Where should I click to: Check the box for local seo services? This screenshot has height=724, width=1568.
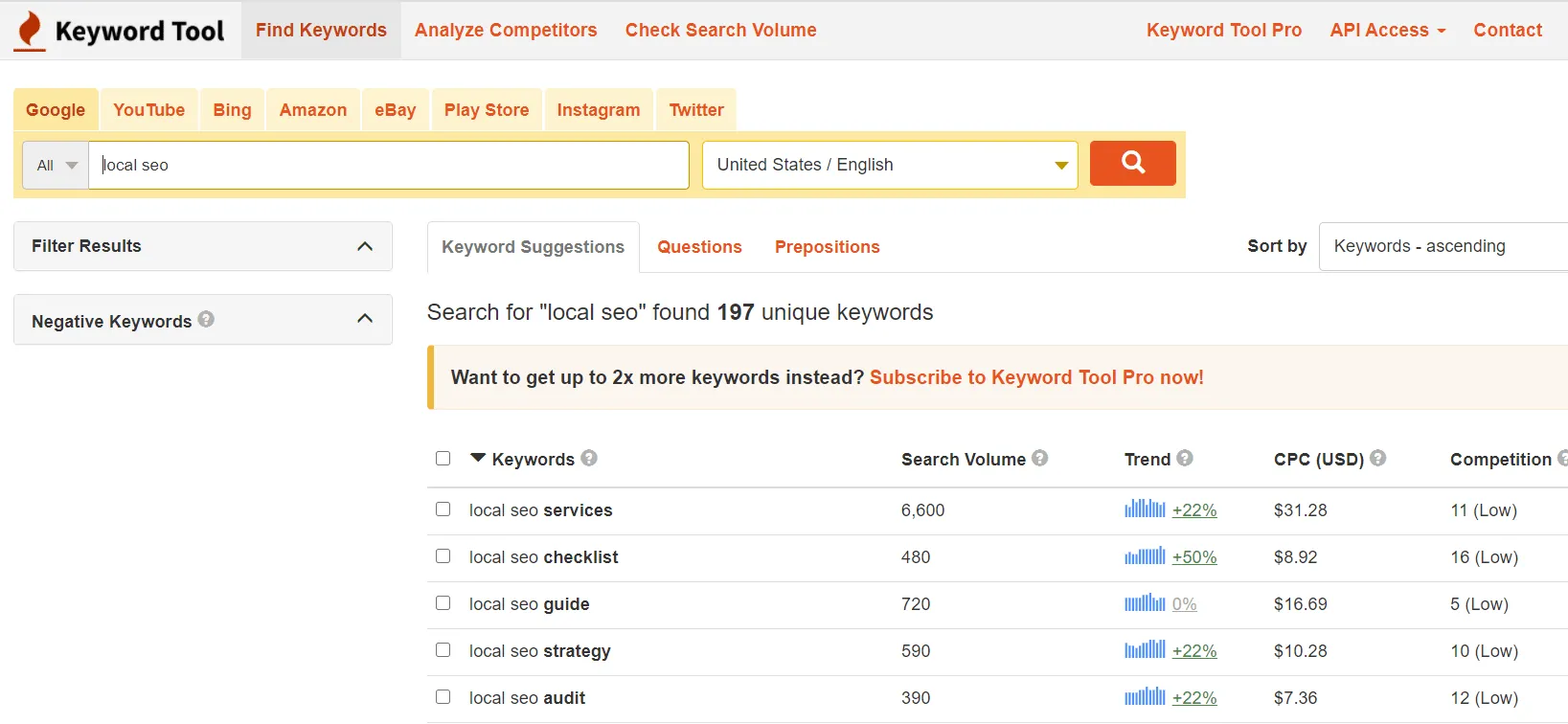click(x=443, y=509)
